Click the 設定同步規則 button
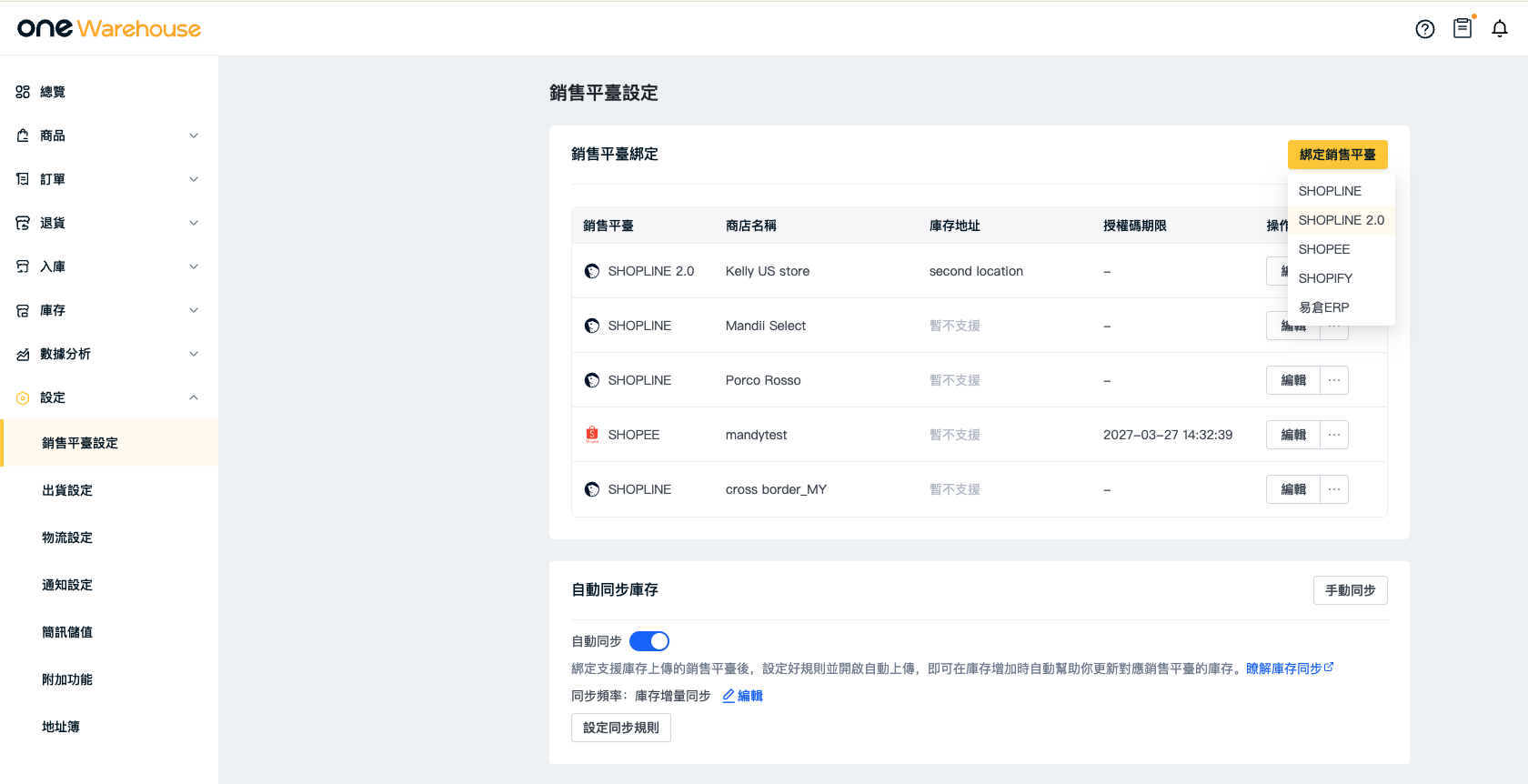The height and width of the screenshot is (784, 1528). click(621, 728)
